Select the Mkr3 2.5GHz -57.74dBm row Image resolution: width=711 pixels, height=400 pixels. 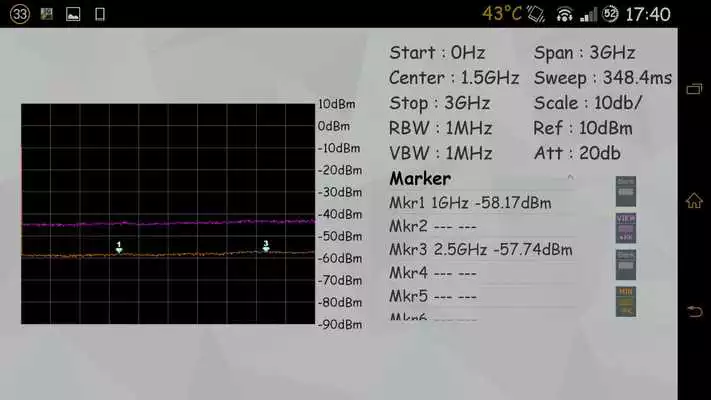[481, 249]
